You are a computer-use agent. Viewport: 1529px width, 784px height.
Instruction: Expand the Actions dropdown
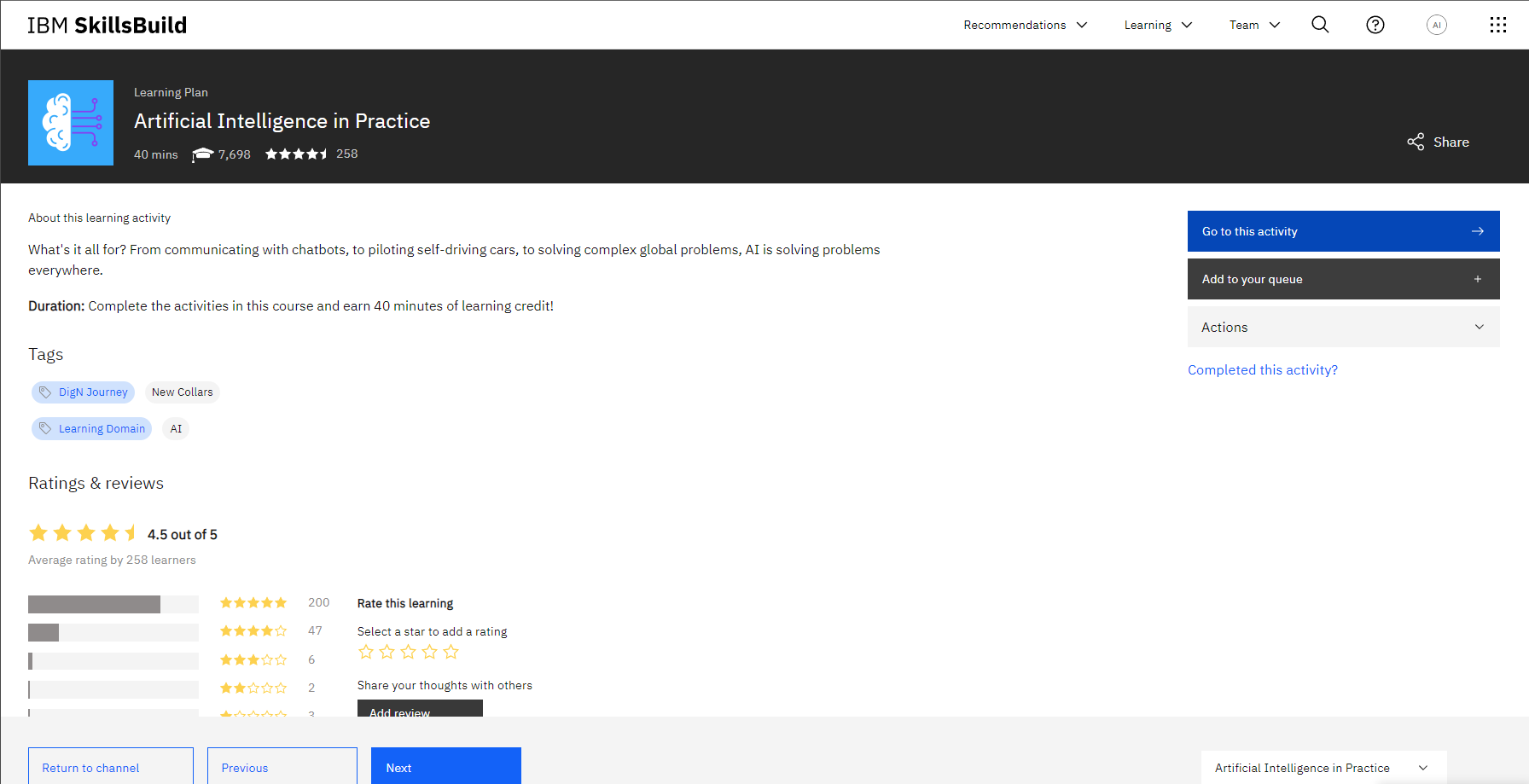1344,327
